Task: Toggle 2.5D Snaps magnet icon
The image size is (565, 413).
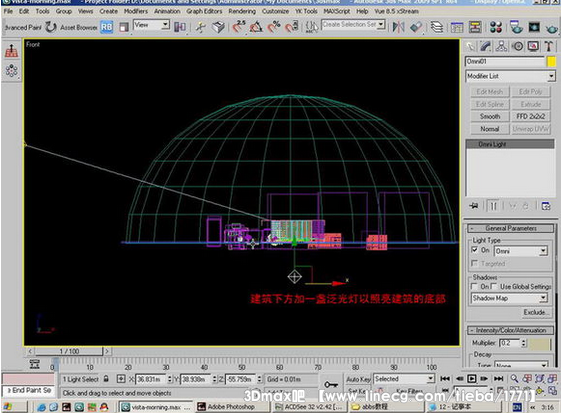Action: click(238, 27)
